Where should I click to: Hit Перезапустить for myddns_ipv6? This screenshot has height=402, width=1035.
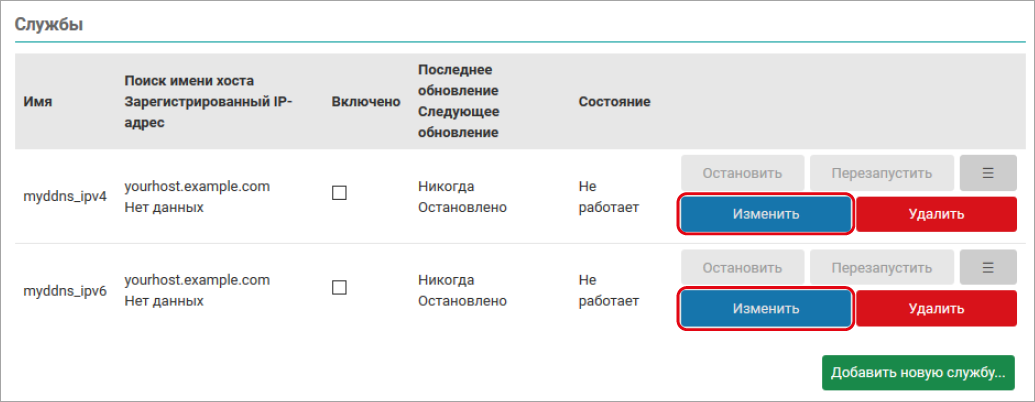pyautogui.click(x=881, y=268)
